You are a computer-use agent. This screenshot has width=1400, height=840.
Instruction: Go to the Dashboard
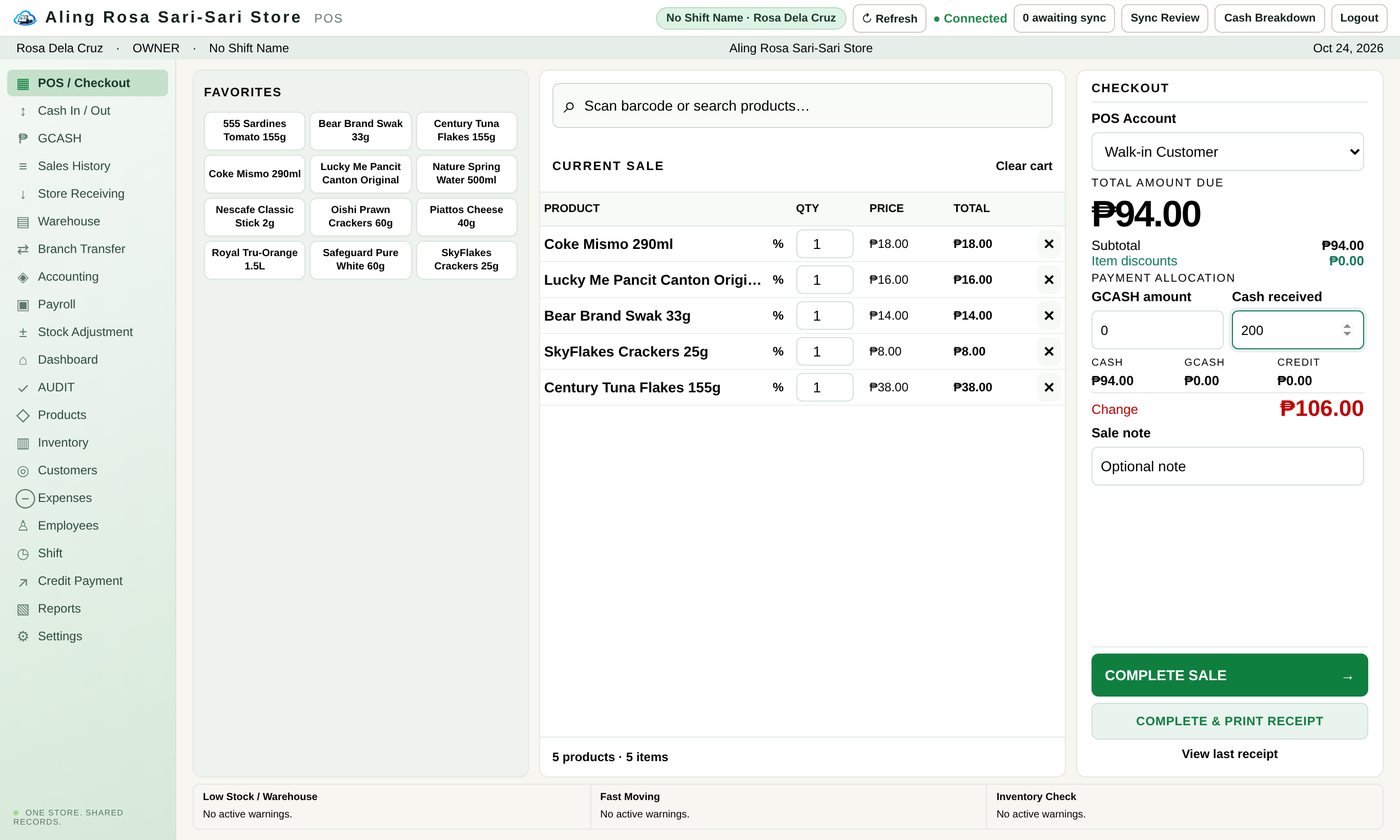(x=87, y=360)
